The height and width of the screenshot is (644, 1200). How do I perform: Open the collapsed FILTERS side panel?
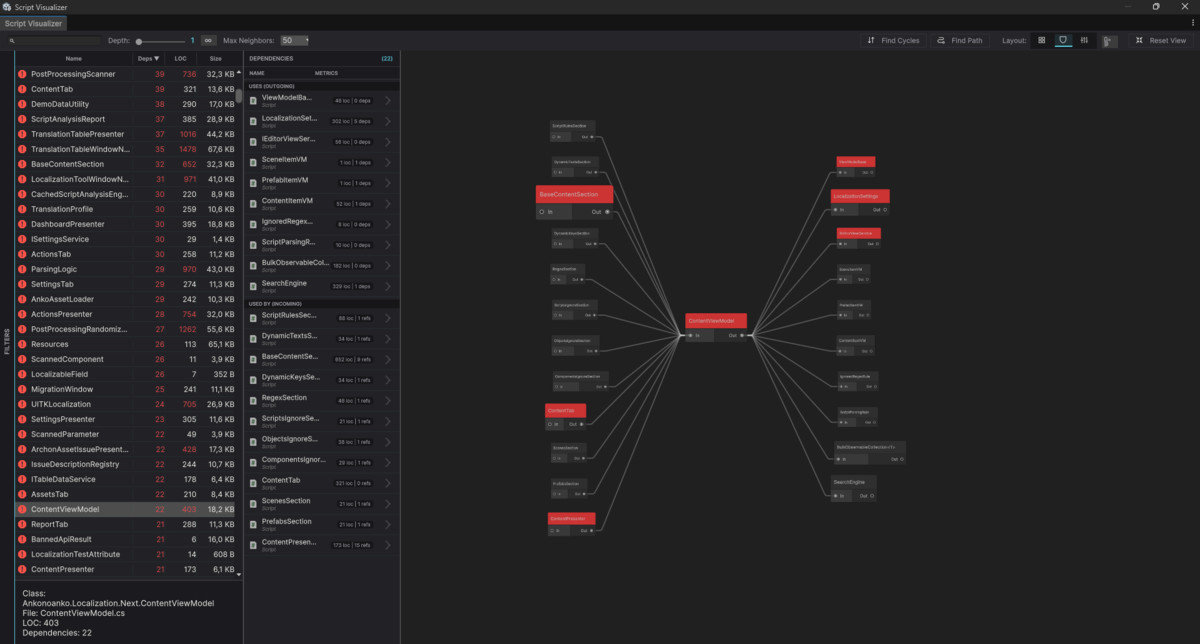pyautogui.click(x=7, y=341)
